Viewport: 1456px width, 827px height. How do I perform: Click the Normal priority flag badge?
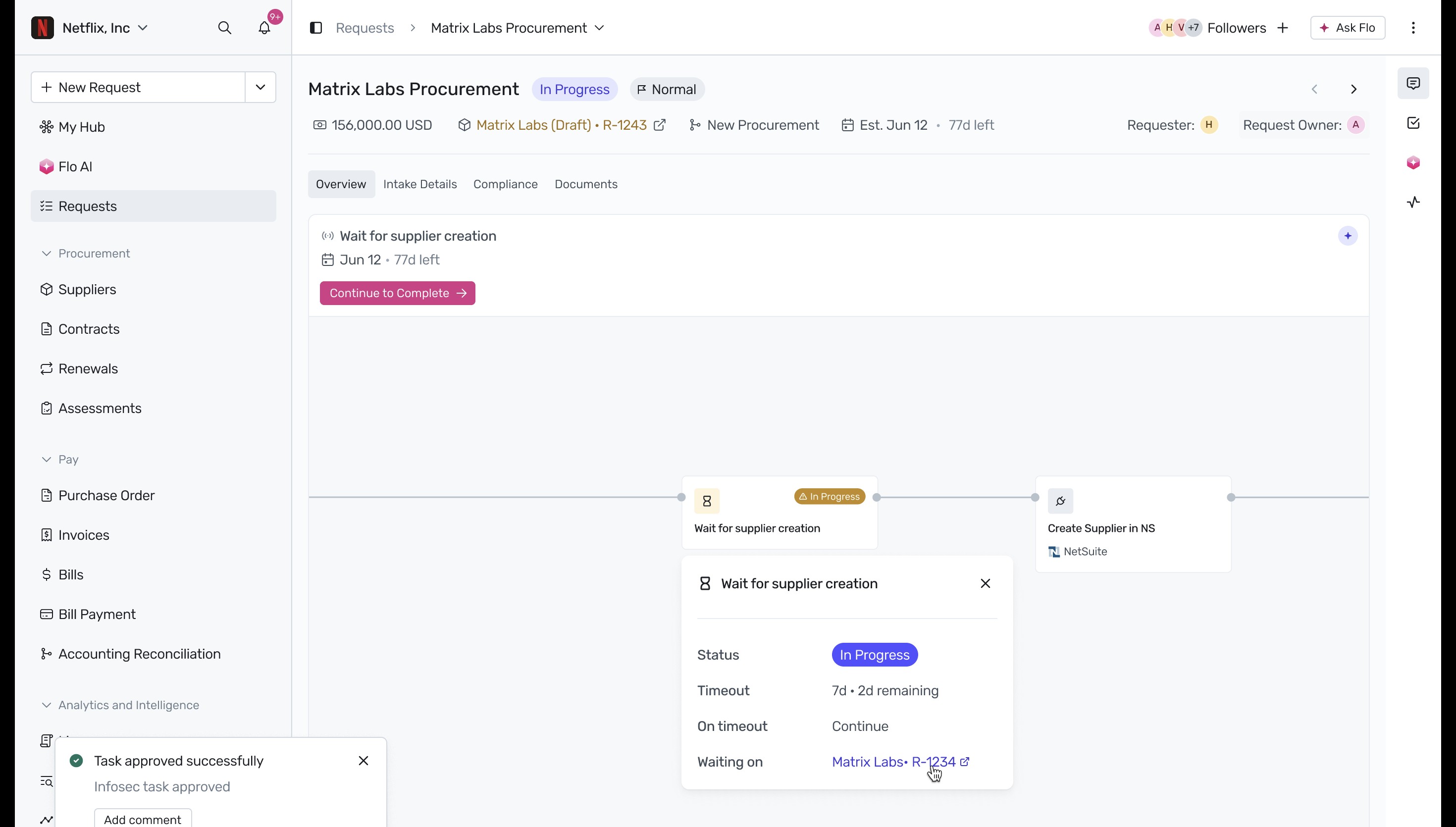pyautogui.click(x=667, y=89)
